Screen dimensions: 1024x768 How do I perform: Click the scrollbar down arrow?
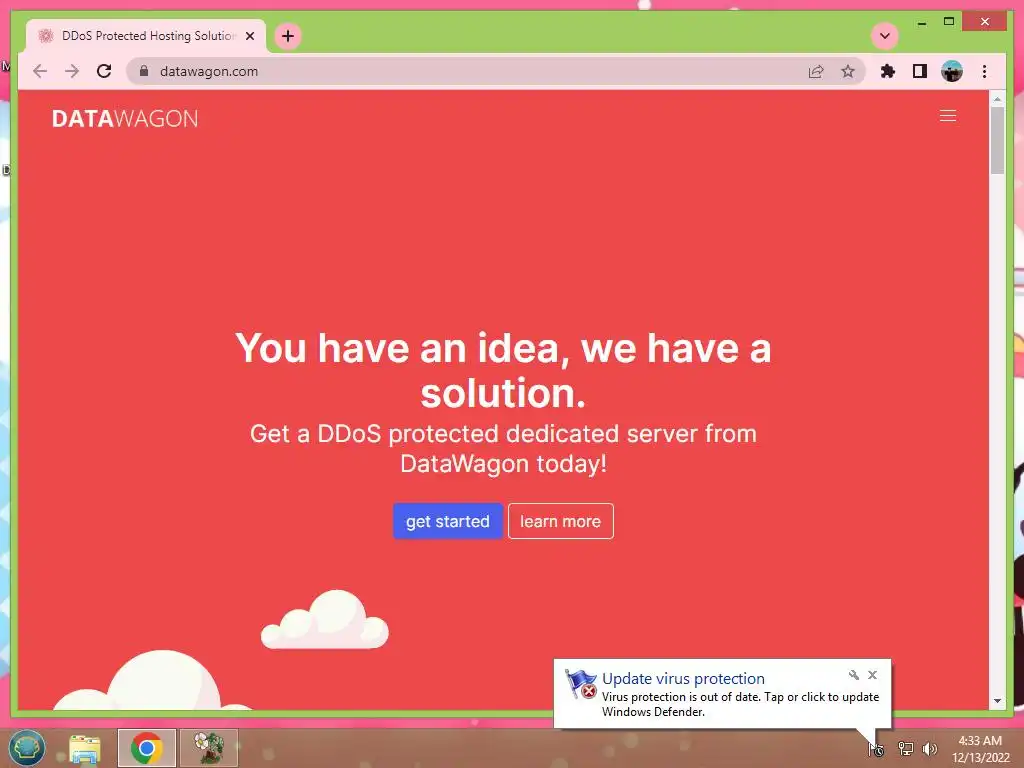click(997, 701)
